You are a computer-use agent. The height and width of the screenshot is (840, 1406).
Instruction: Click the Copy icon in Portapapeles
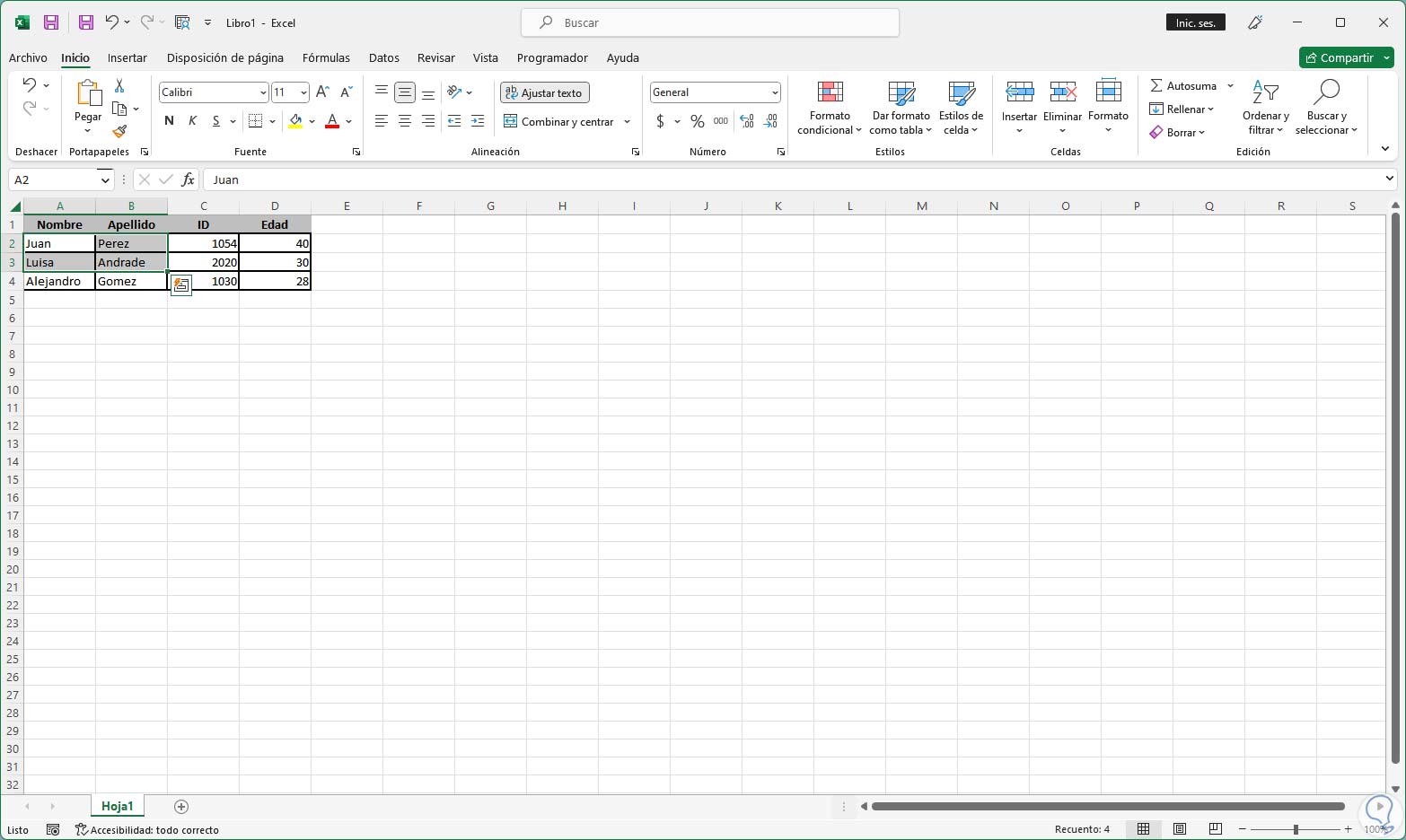(119, 109)
